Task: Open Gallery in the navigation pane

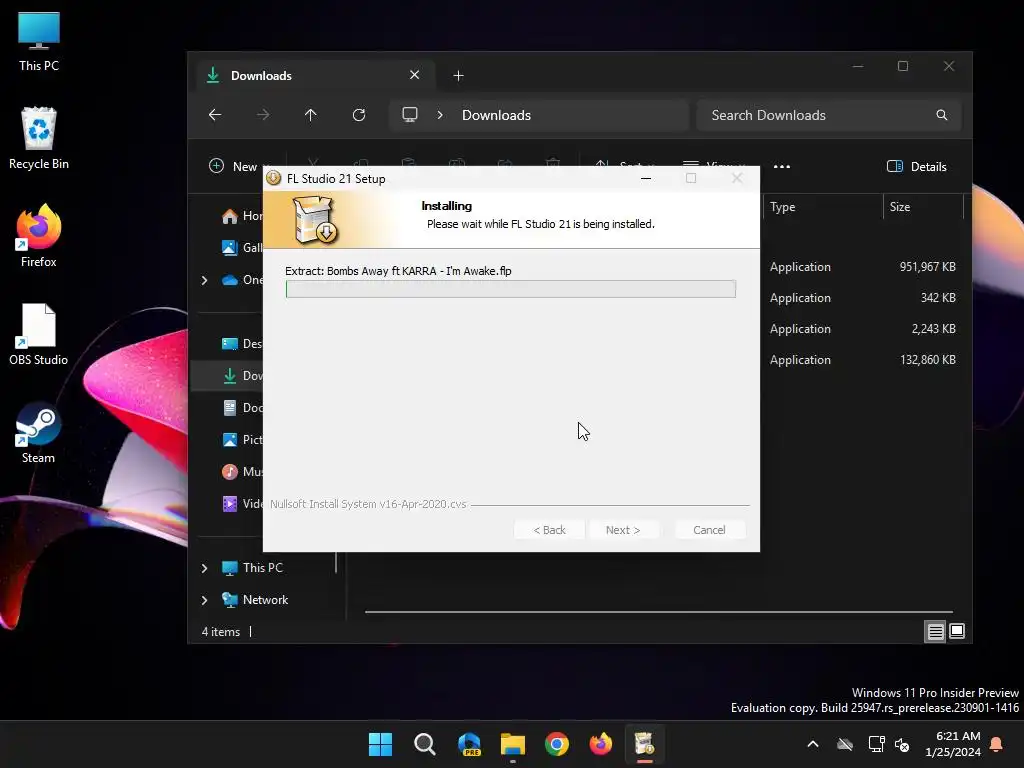Action: tap(242, 248)
